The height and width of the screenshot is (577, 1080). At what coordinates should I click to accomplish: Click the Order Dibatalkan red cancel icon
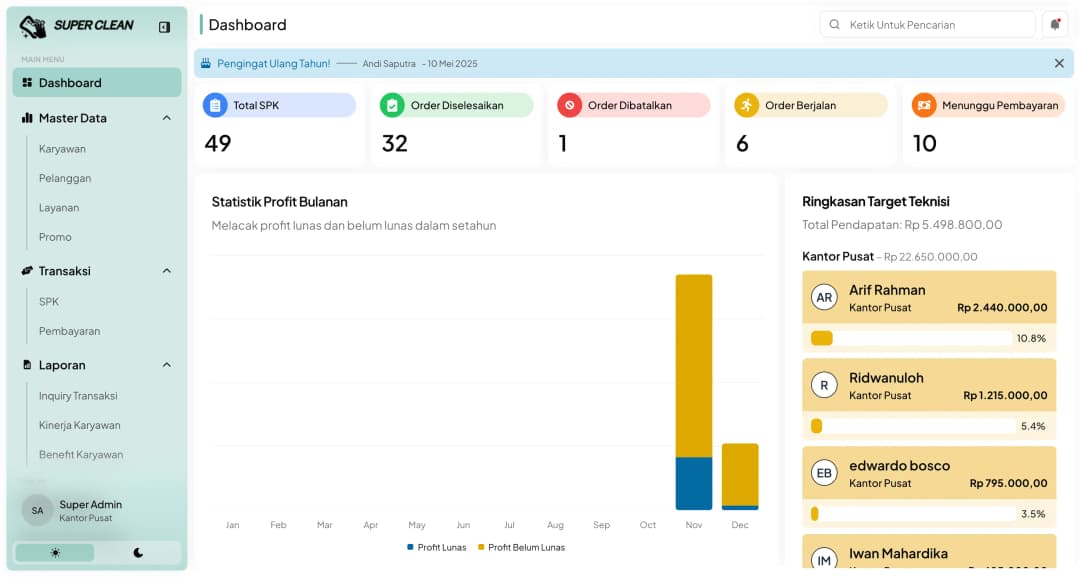570,105
